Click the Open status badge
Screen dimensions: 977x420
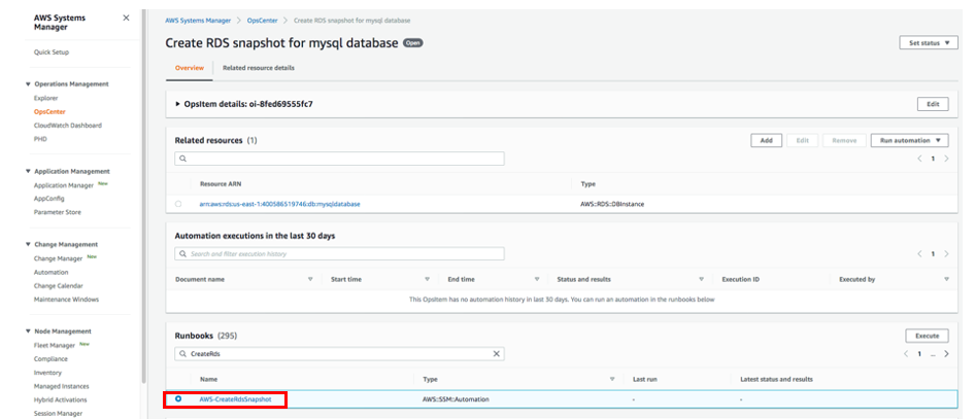click(x=413, y=43)
